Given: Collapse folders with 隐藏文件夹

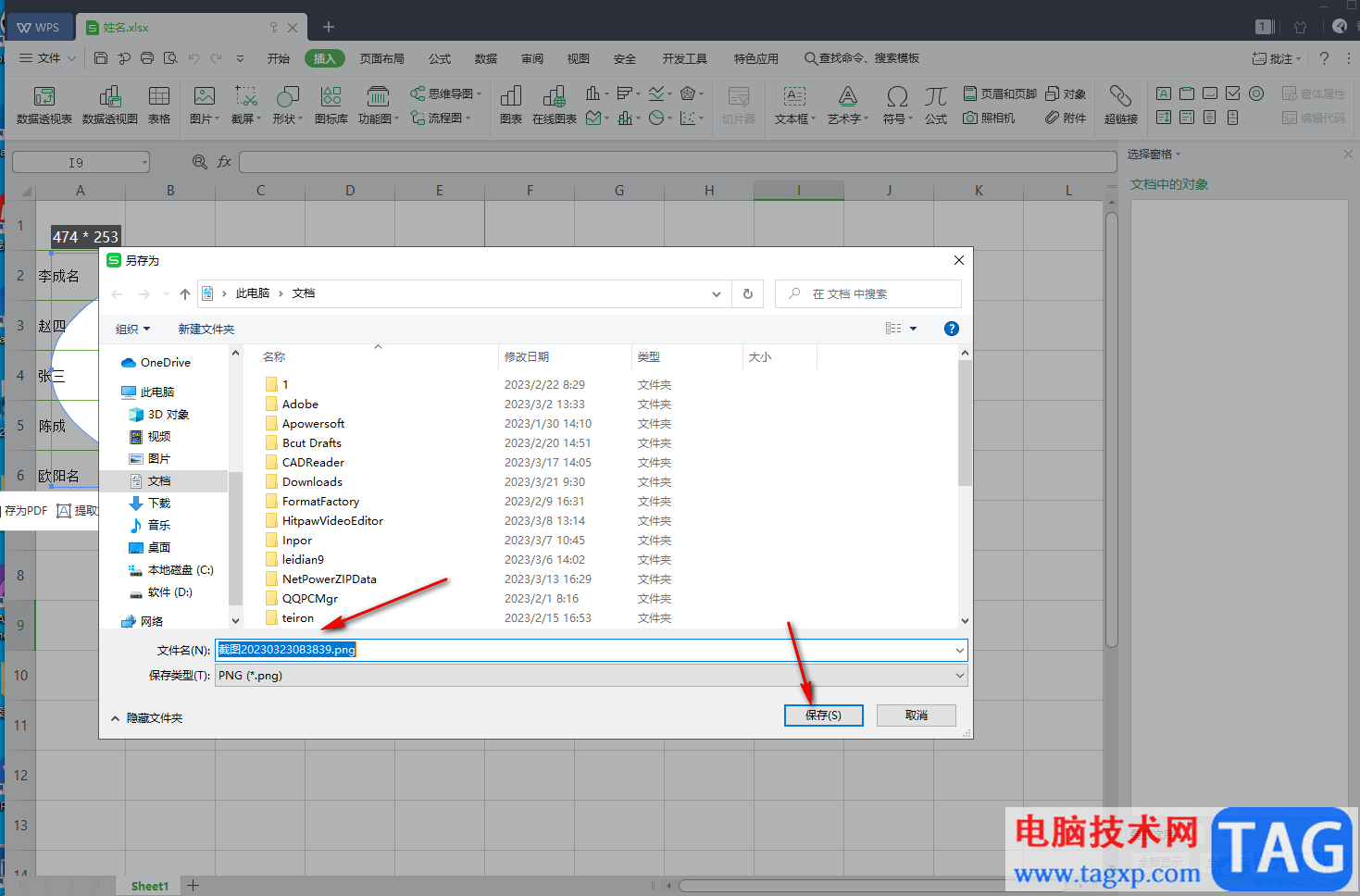Looking at the screenshot, I should 147,718.
